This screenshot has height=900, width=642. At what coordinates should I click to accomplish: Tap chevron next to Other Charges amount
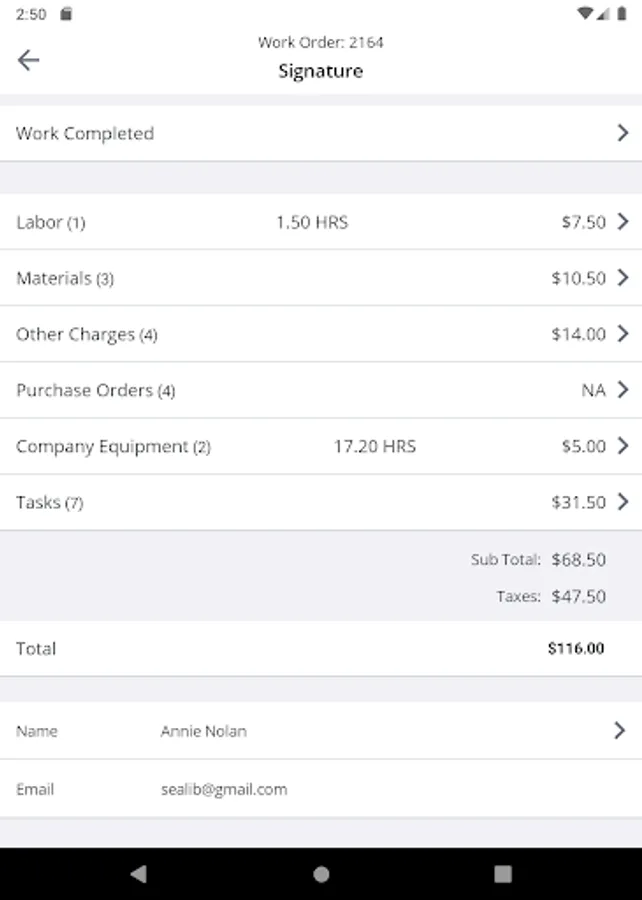(622, 334)
